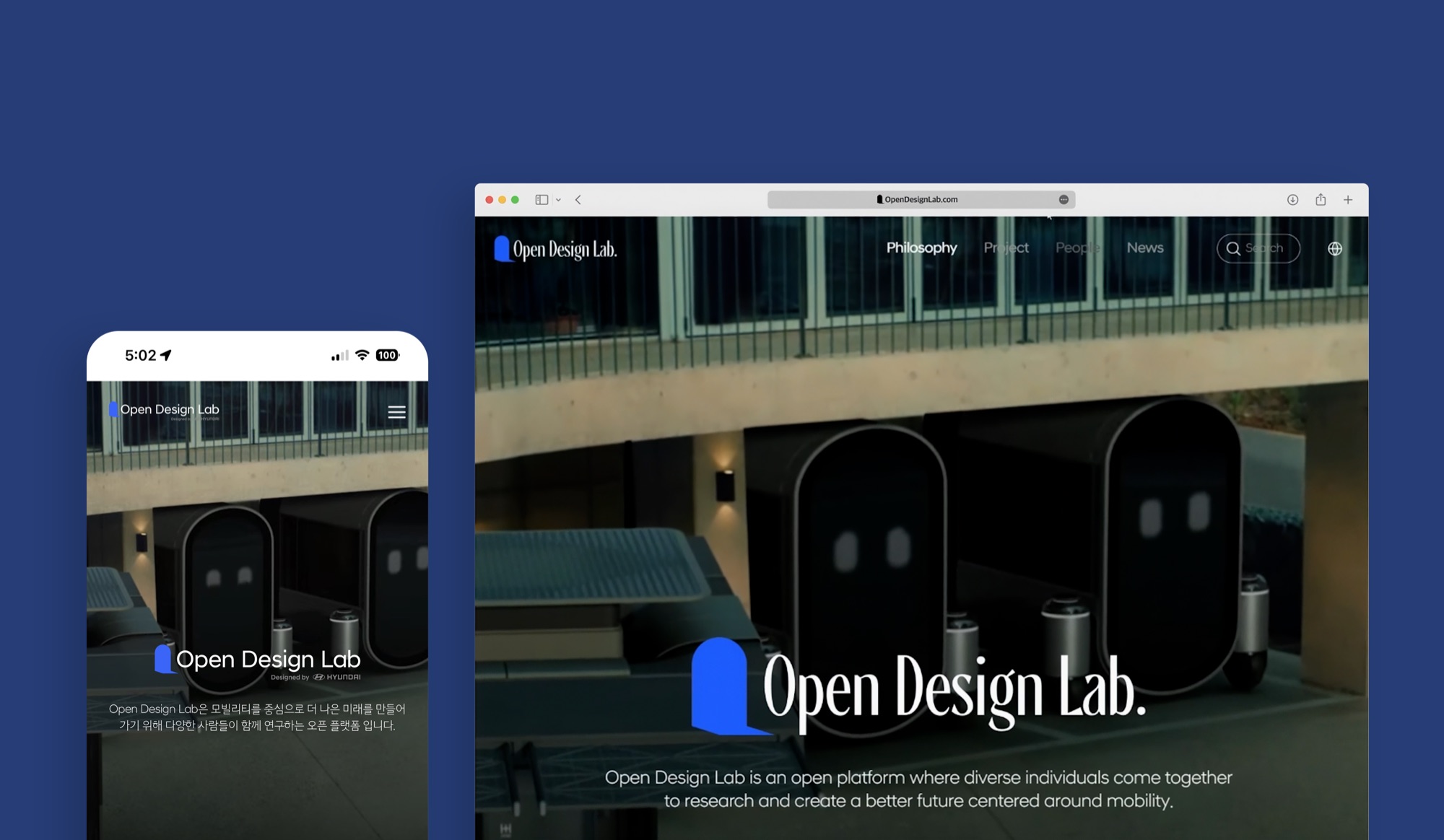This screenshot has width=1444, height=840.
Task: Open the News menu item
Action: (x=1145, y=248)
